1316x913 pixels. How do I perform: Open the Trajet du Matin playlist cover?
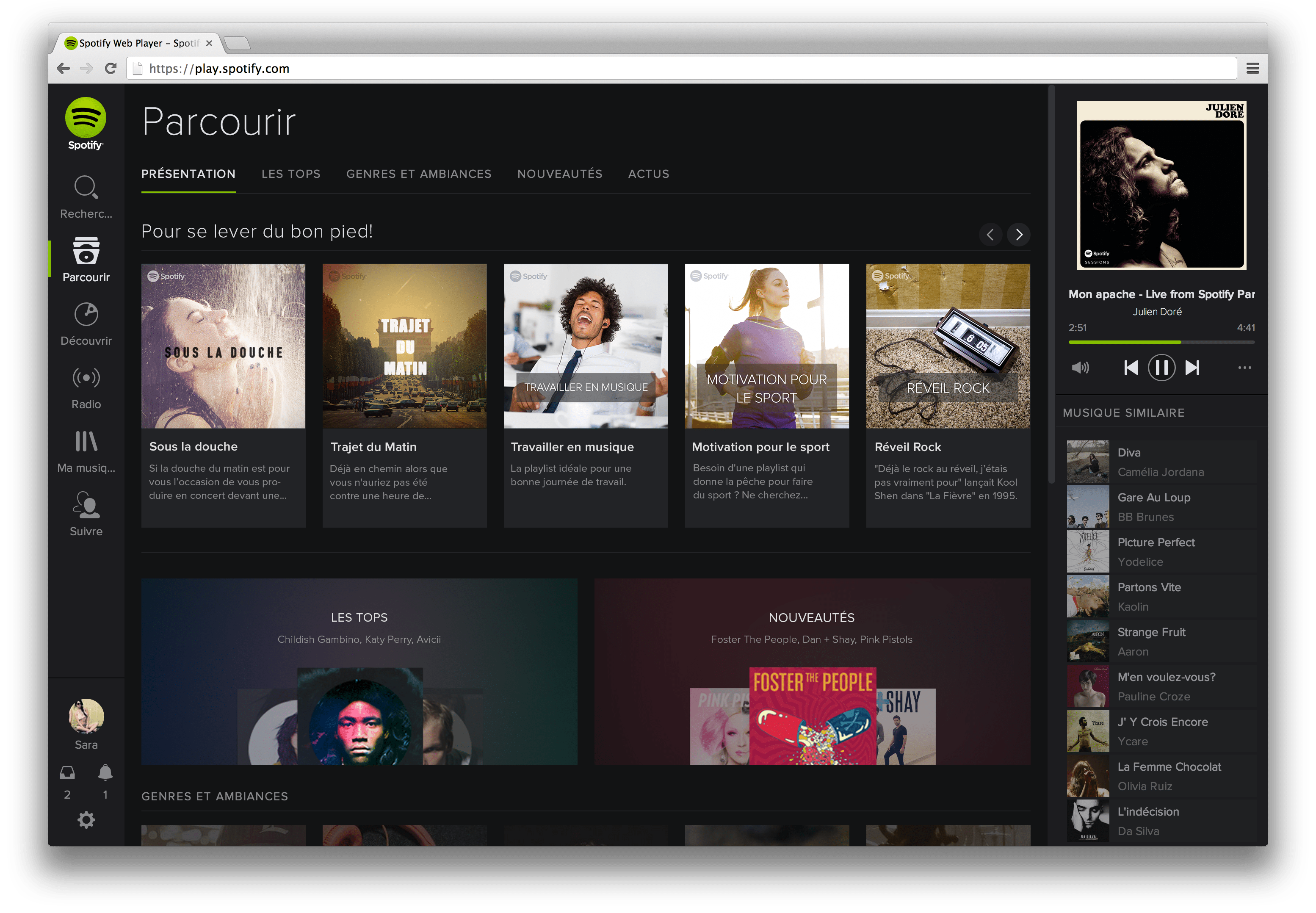pos(404,346)
